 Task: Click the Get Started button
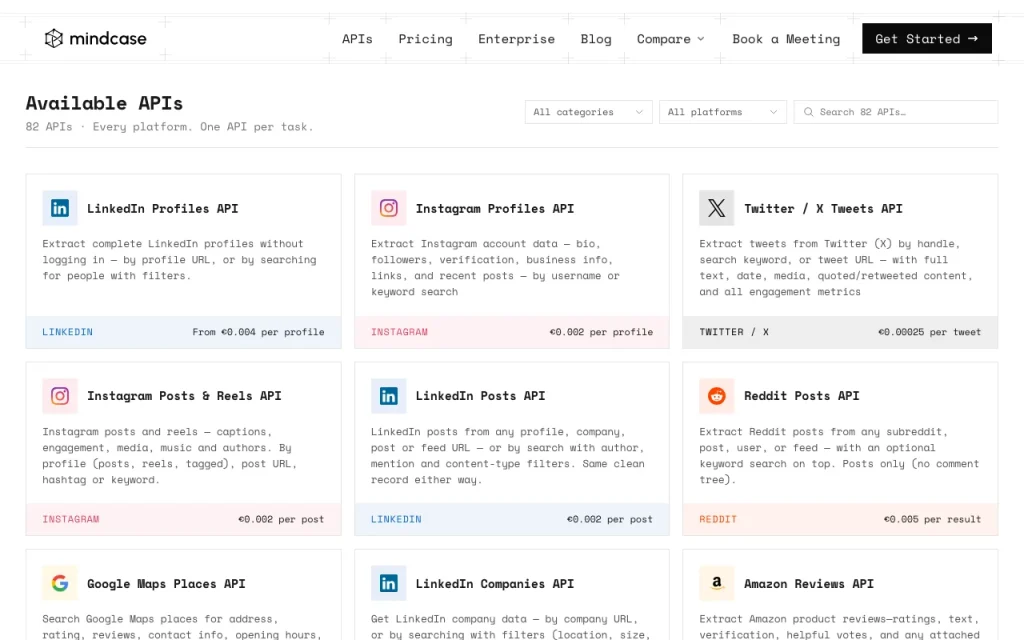point(927,39)
